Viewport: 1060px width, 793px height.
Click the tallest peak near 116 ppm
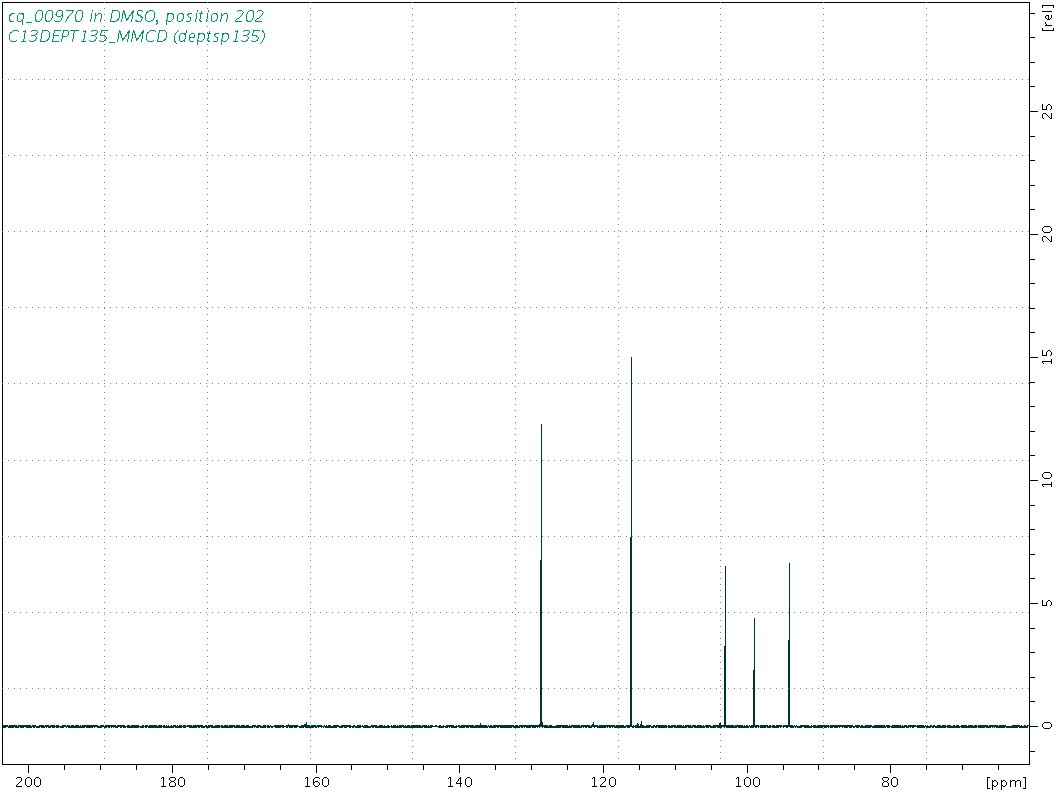(631, 541)
